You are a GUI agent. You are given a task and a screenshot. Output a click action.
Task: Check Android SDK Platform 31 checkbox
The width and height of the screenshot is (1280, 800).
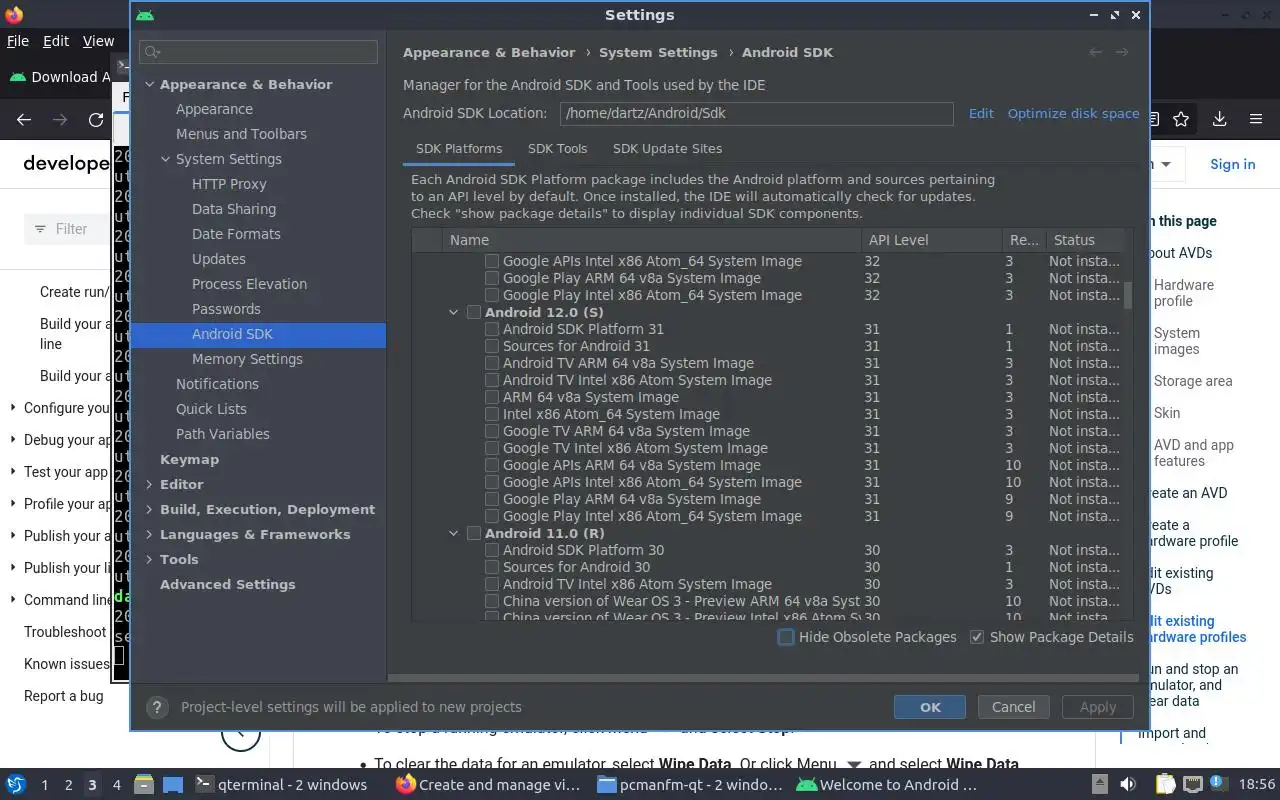click(492, 329)
